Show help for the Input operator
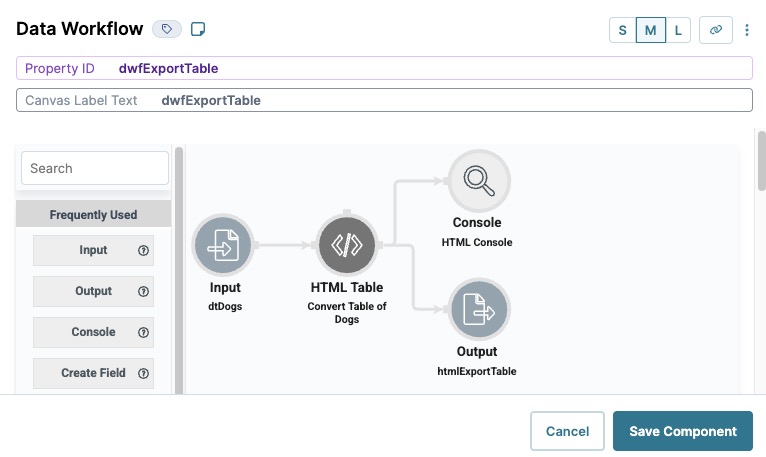Image resolution: width=766 pixels, height=457 pixels. (143, 250)
